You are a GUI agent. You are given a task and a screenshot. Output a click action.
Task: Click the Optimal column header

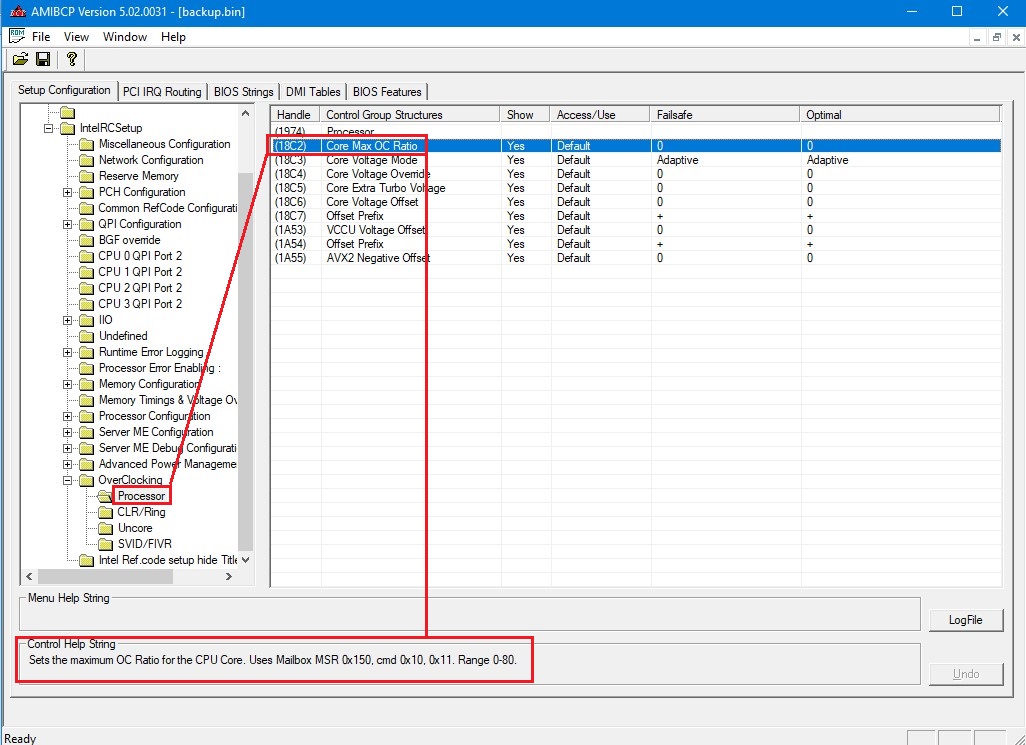pyautogui.click(x=900, y=114)
